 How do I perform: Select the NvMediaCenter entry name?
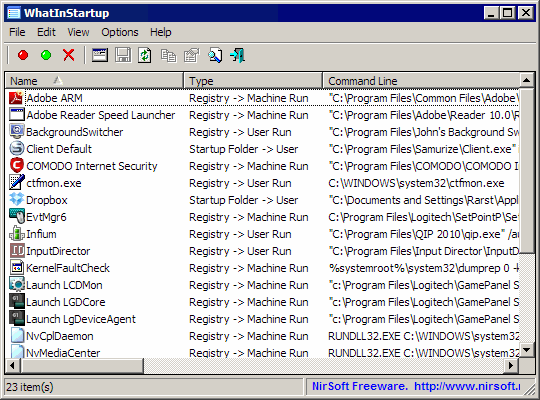click(x=63, y=352)
